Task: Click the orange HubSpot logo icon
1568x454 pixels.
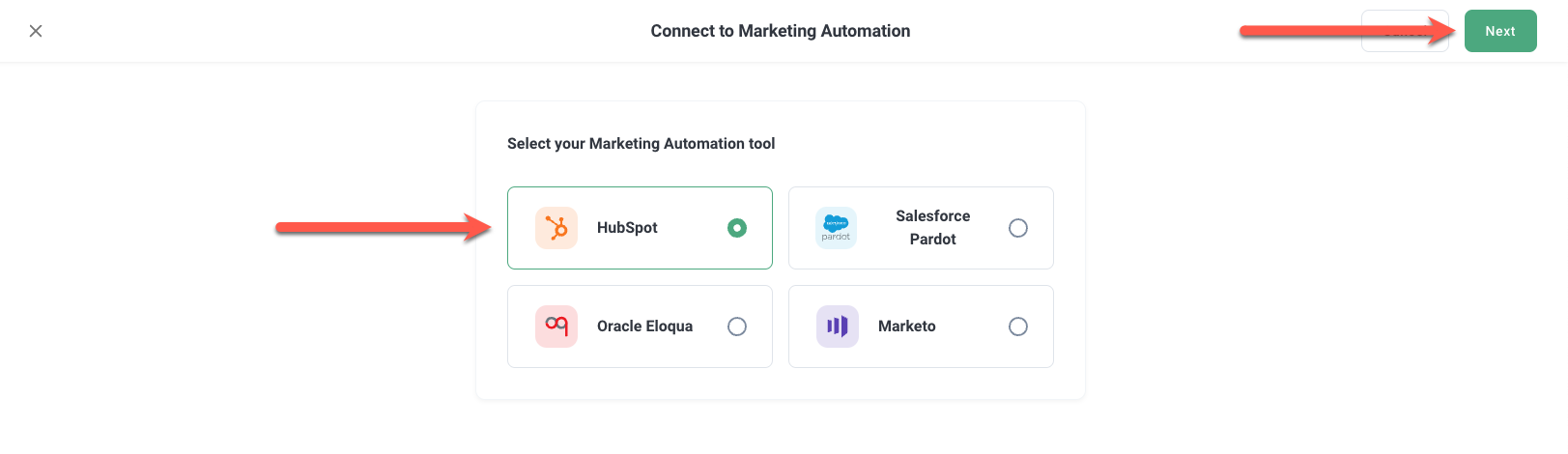Action: 556,228
